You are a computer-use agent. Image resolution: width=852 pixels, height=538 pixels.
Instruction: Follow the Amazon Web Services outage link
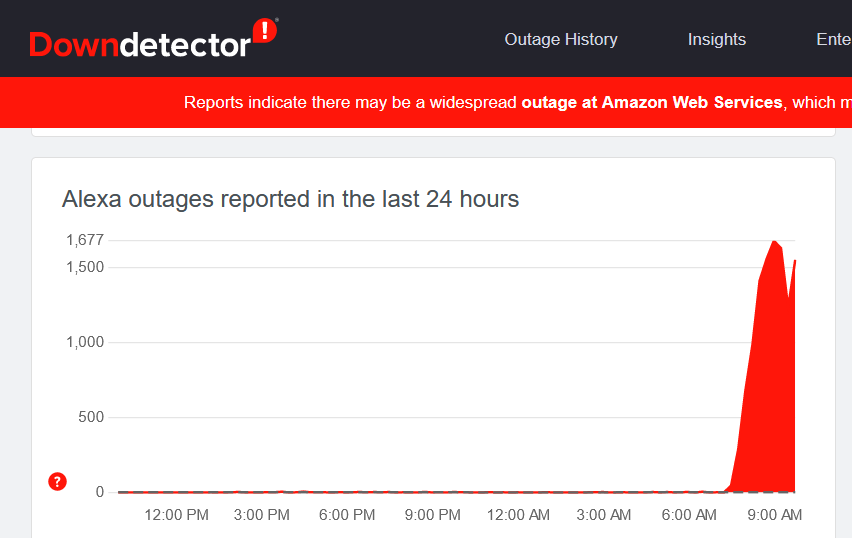pos(652,102)
